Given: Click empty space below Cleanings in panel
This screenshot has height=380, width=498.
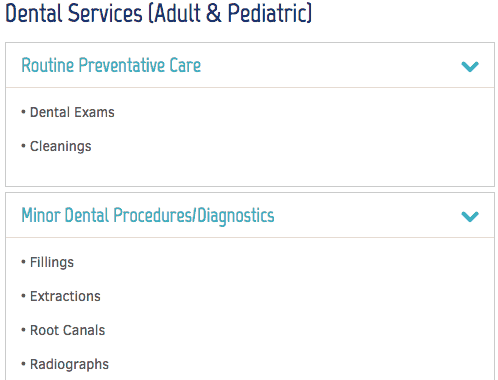Looking at the screenshot, I should pyautogui.click(x=250, y=170).
